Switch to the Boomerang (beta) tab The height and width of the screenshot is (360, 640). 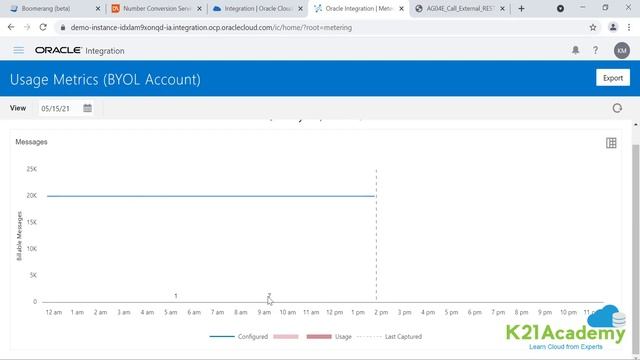pos(46,8)
